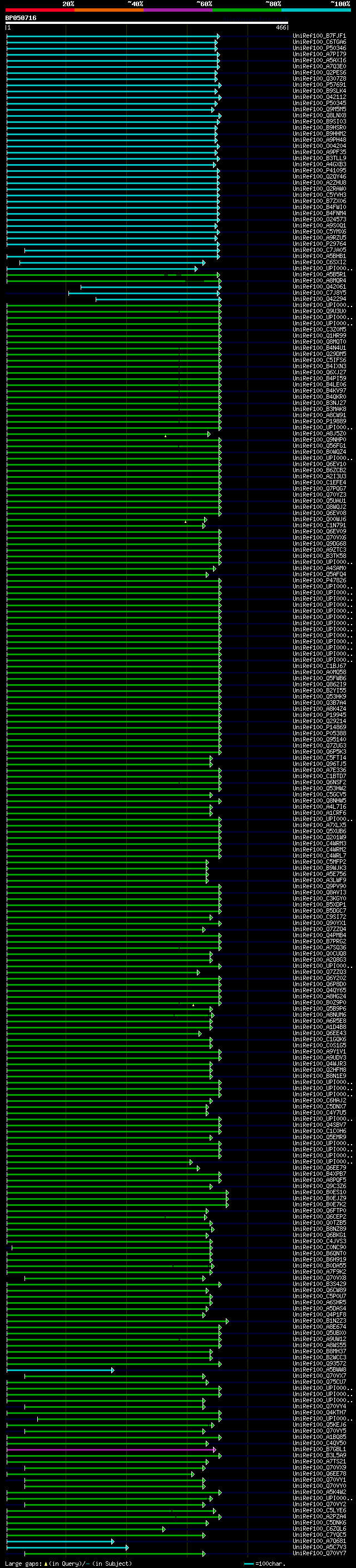Click the cyan ~100% legend segment
The width and height of the screenshot is (356, 1568).
[x=316, y=10]
